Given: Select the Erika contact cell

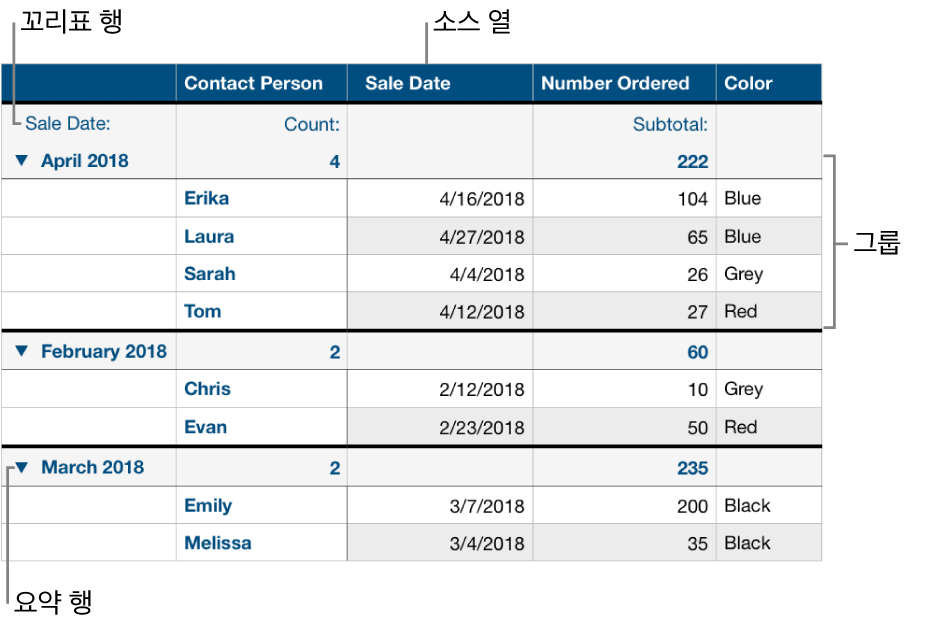Looking at the screenshot, I should 207,198.
